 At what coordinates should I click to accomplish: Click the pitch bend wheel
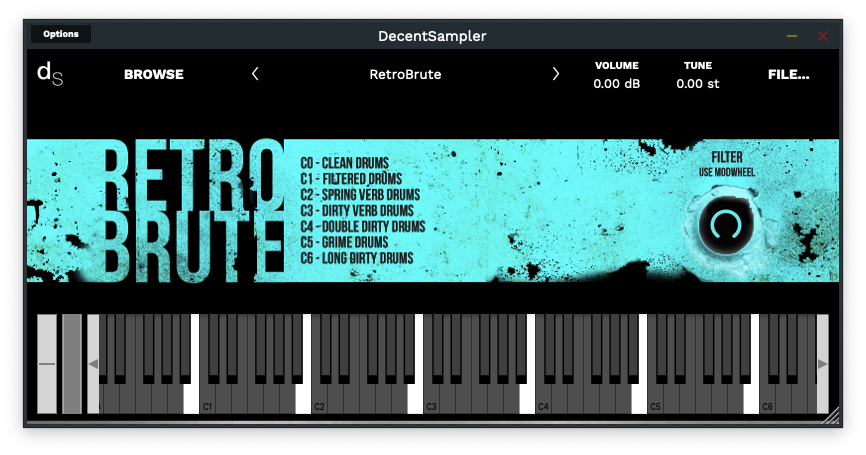47,363
